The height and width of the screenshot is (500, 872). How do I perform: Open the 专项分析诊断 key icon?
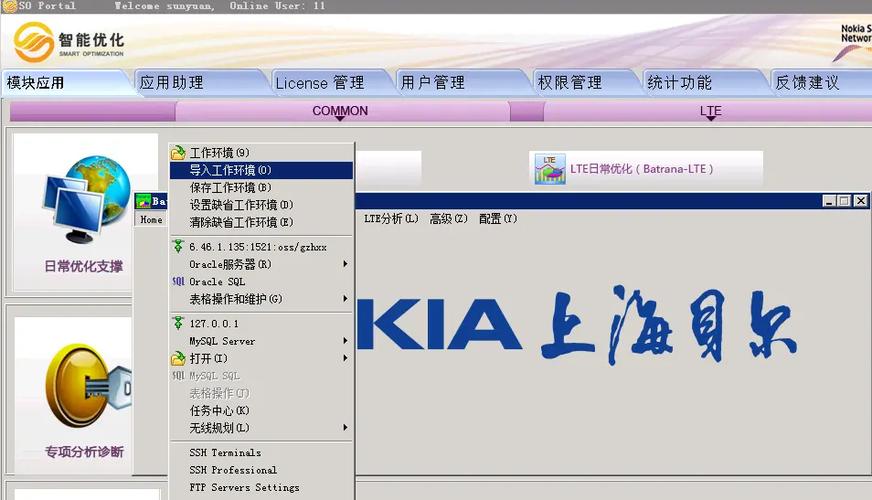coord(88,384)
